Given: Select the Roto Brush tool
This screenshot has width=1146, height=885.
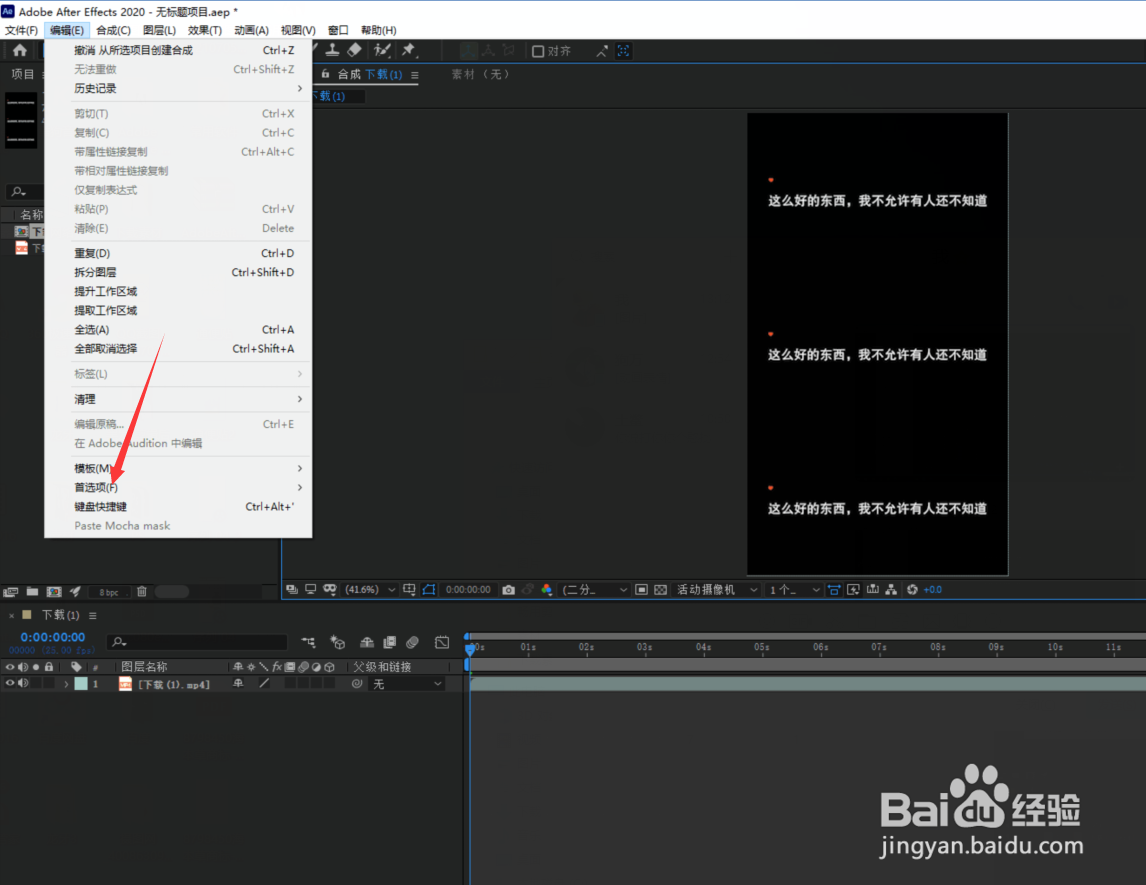Looking at the screenshot, I should point(382,50).
